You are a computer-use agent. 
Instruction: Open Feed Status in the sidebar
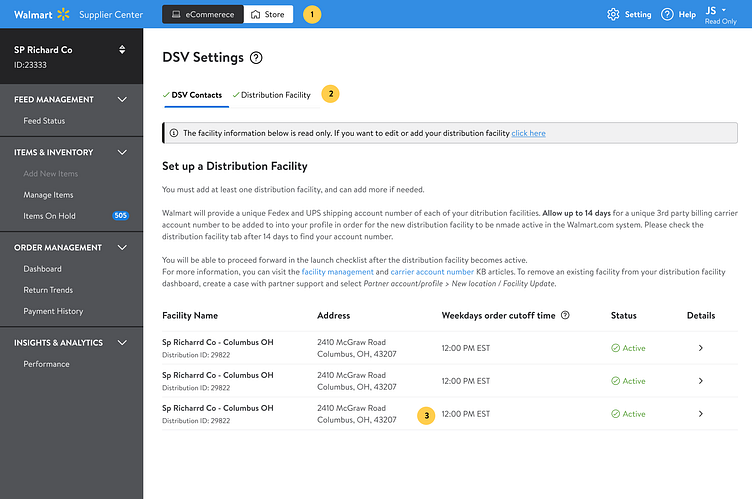44,121
